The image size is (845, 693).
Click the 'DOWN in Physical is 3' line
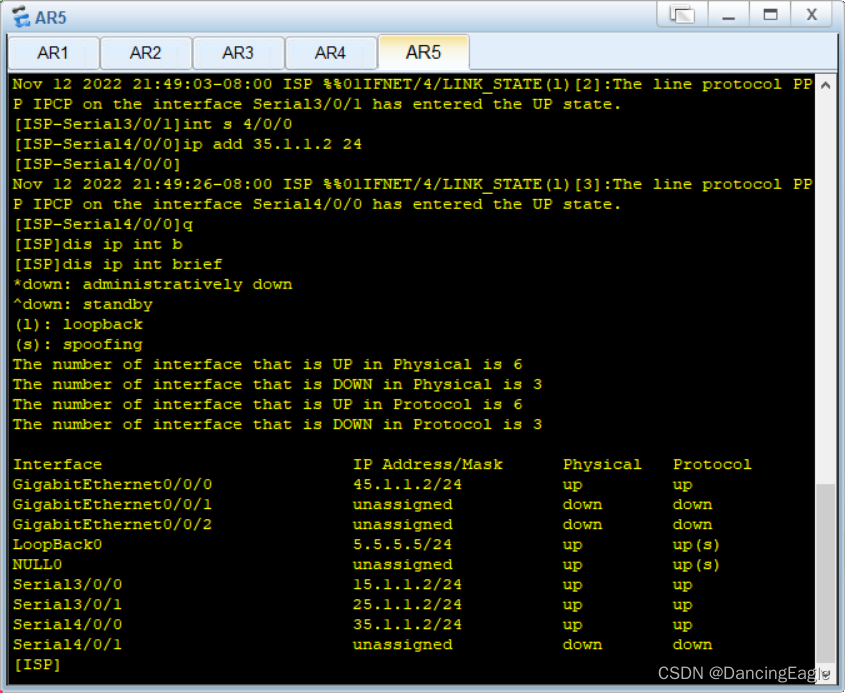point(278,384)
